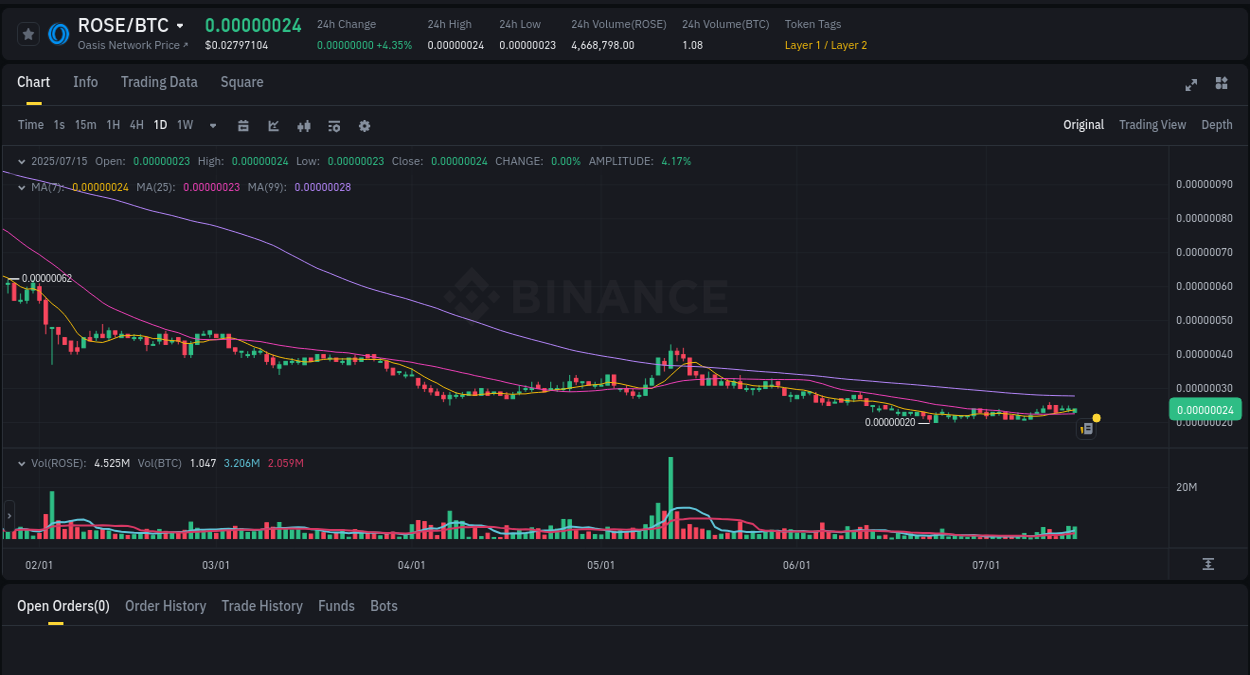
Task: Collapse the MA indicator row chevron
Action: 21,187
